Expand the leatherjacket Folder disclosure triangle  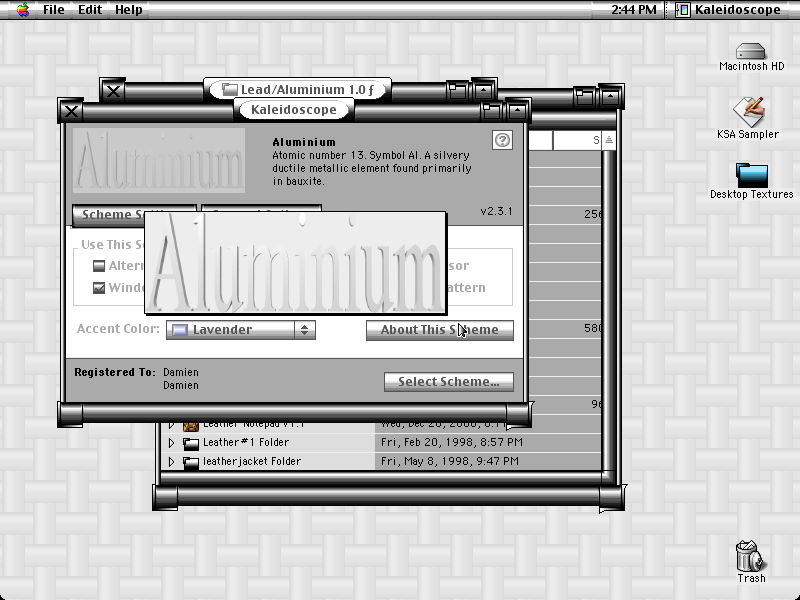(x=171, y=462)
